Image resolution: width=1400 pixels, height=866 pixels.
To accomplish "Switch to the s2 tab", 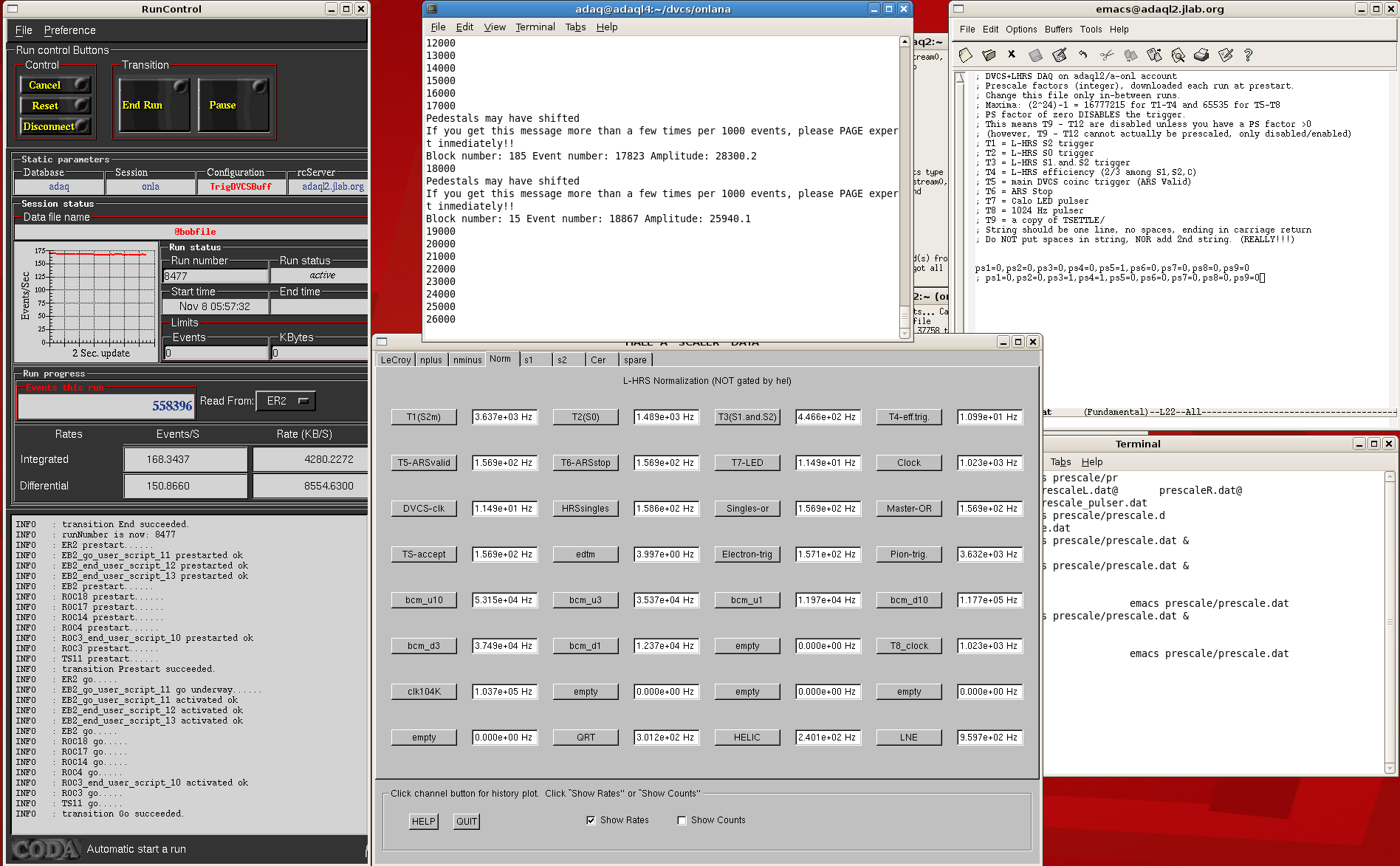I will [569, 360].
